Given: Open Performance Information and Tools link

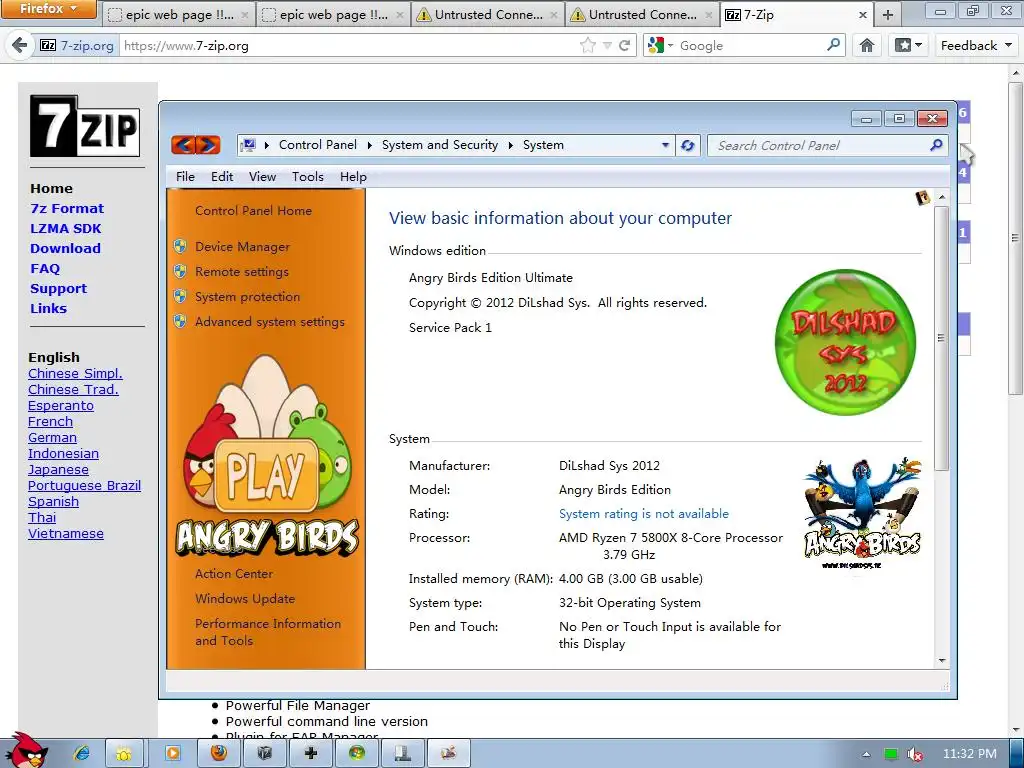Looking at the screenshot, I should click(268, 632).
